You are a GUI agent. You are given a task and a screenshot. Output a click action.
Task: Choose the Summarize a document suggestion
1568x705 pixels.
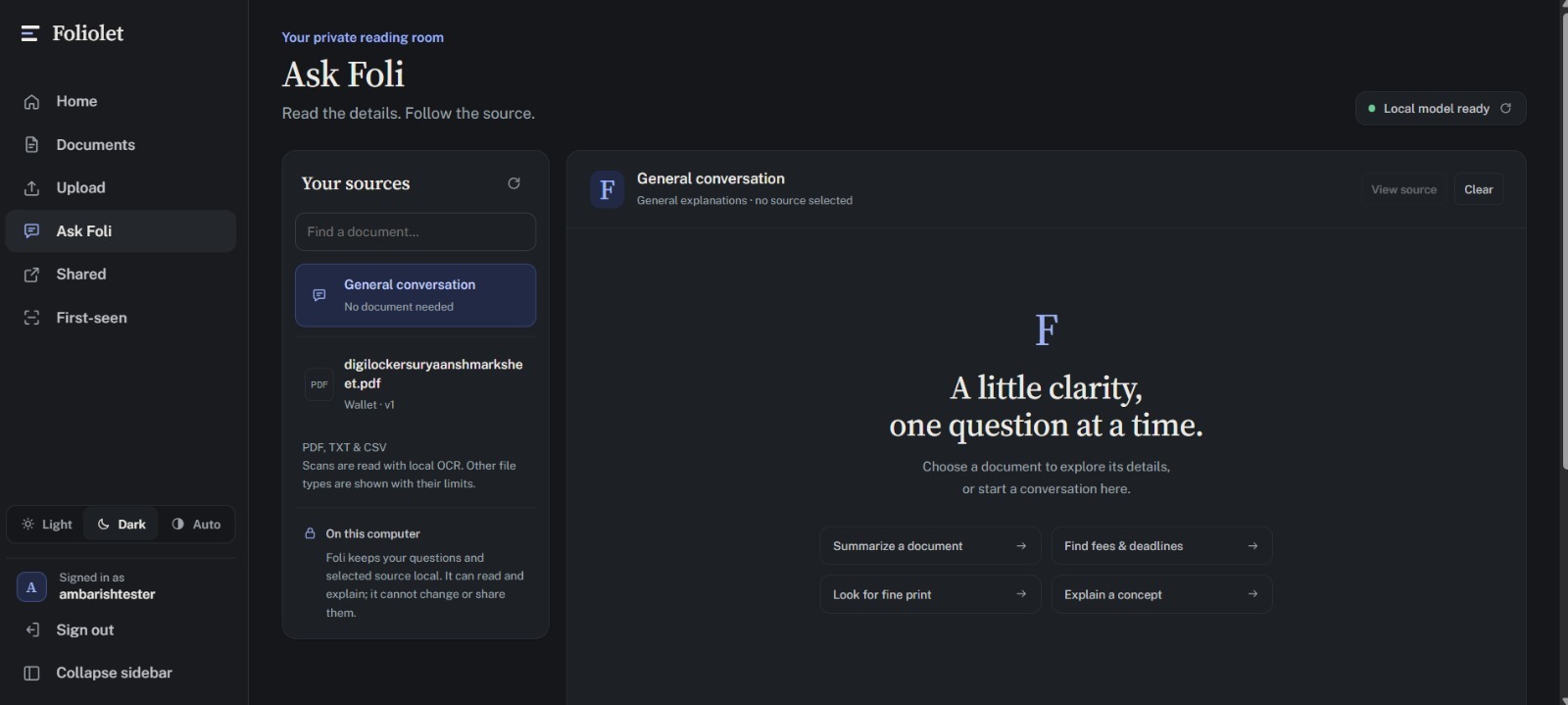(930, 546)
